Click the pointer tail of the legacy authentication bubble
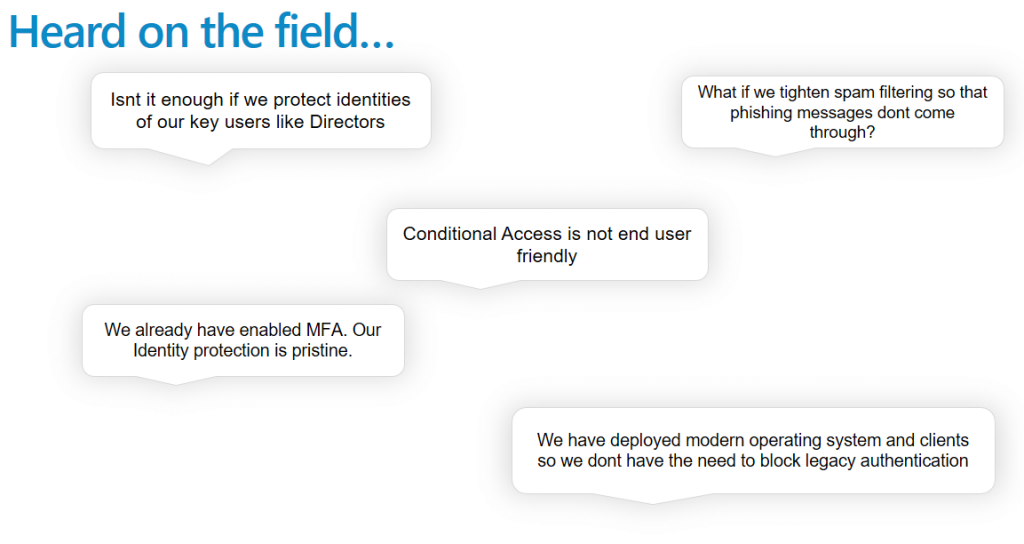Viewport: 1024px width, 544px height. tap(652, 498)
